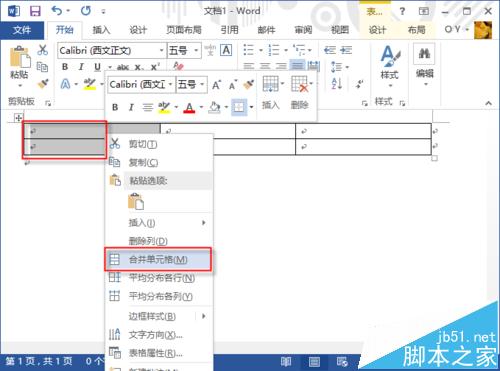The height and width of the screenshot is (371, 500).
Task: Toggle underline in the ribbon
Action: pos(97,67)
